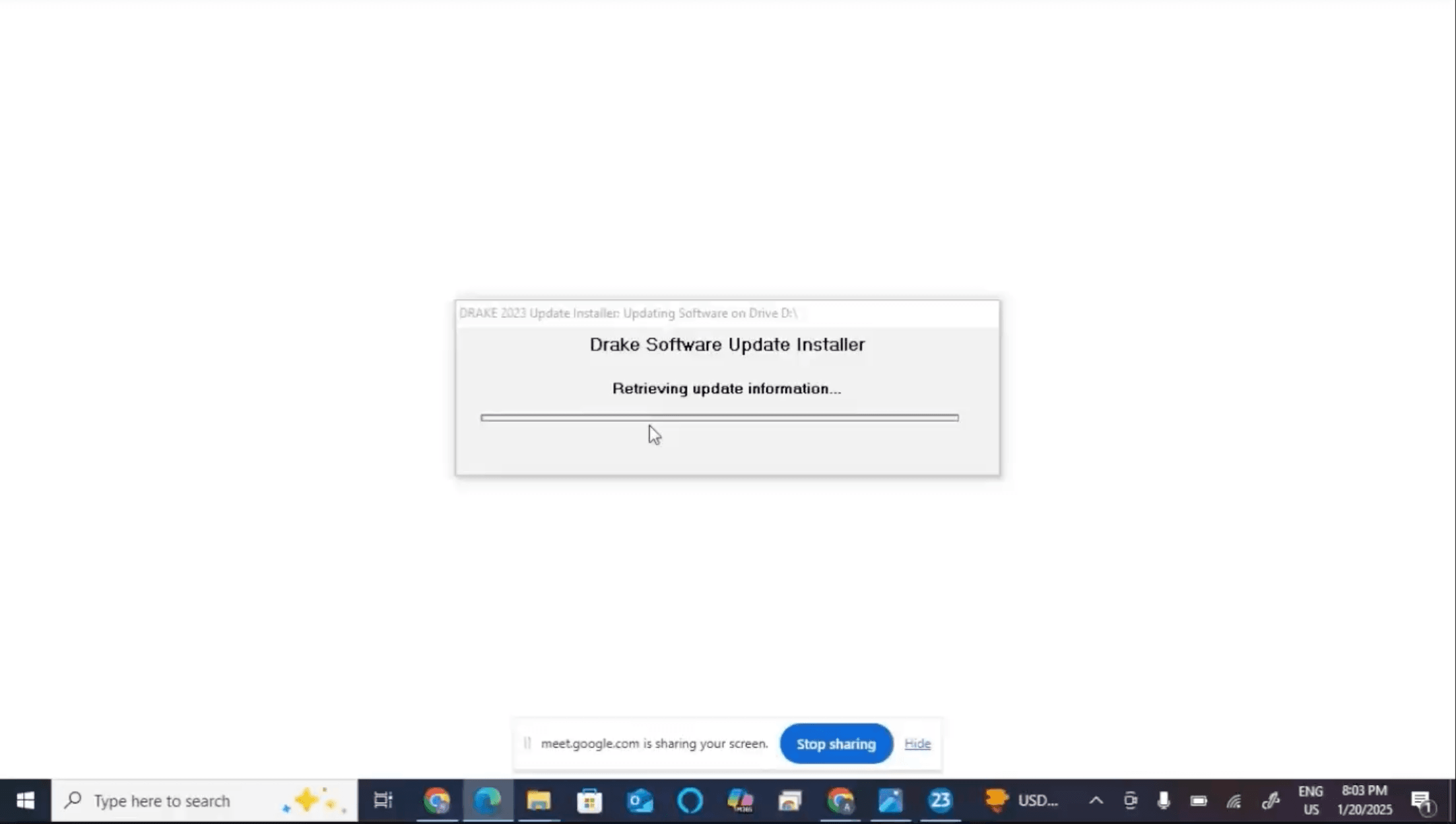The height and width of the screenshot is (824, 1456).
Task: Open the ENG US language selector
Action: tap(1310, 800)
